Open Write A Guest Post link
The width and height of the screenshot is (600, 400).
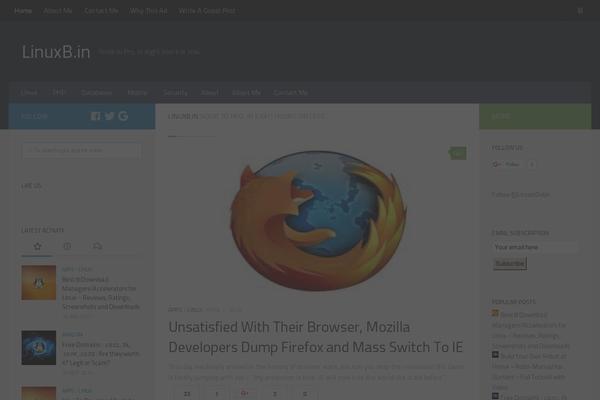click(207, 11)
